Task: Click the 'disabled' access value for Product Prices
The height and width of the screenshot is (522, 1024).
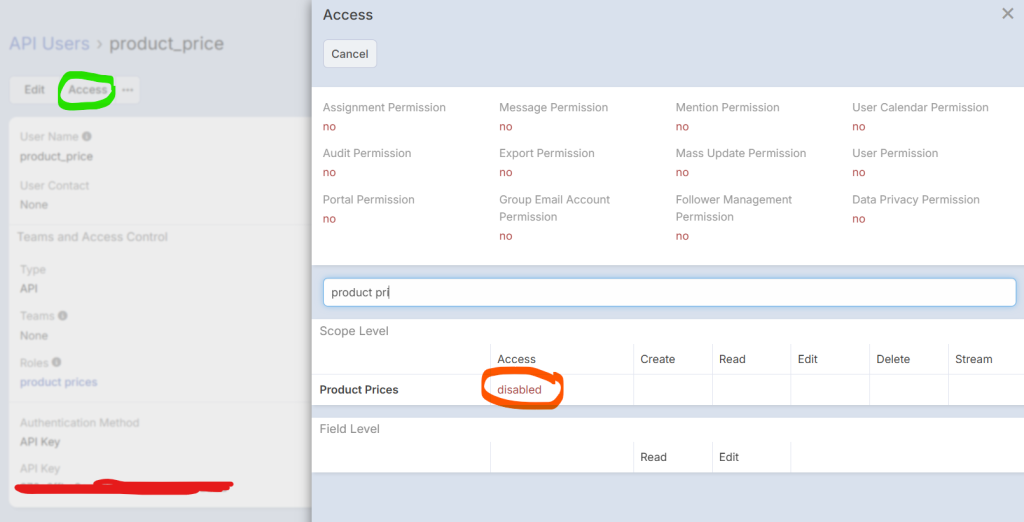Action: pos(520,390)
